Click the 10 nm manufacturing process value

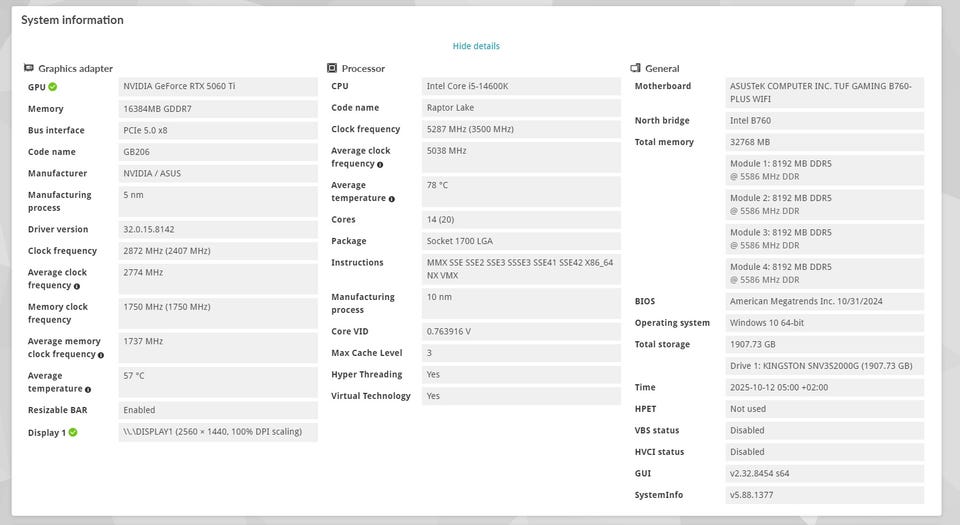[x=521, y=303]
